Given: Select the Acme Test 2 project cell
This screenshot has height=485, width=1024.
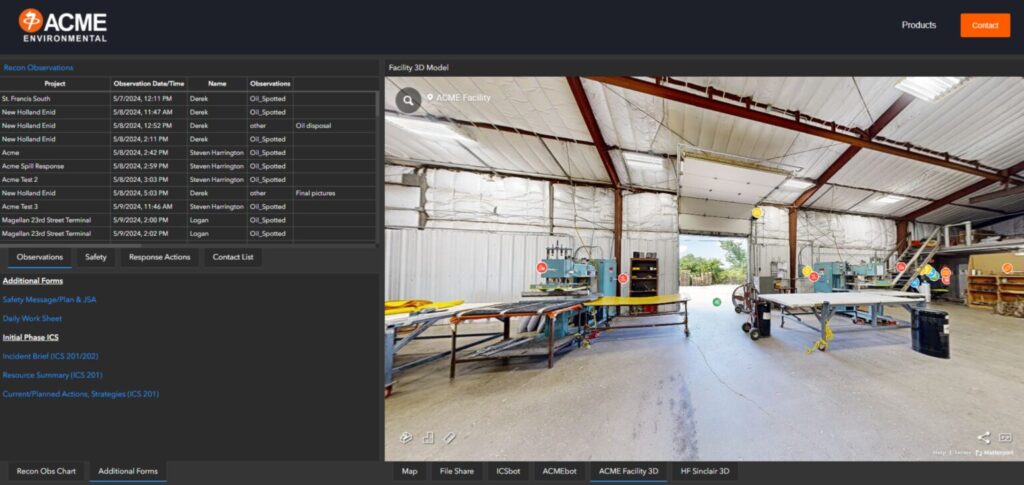Looking at the screenshot, I should tap(55, 180).
